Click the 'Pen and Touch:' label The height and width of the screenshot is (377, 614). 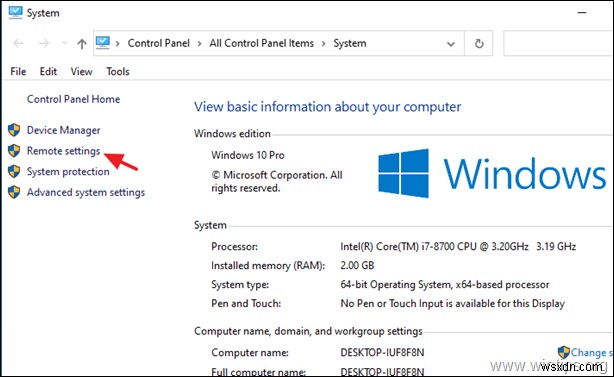(246, 303)
